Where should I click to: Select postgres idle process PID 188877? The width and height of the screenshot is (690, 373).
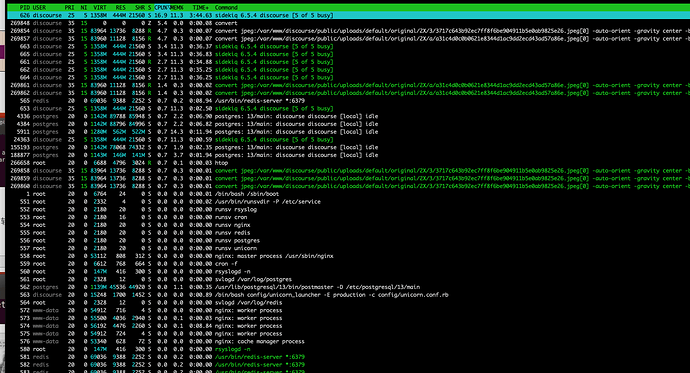tap(349, 155)
